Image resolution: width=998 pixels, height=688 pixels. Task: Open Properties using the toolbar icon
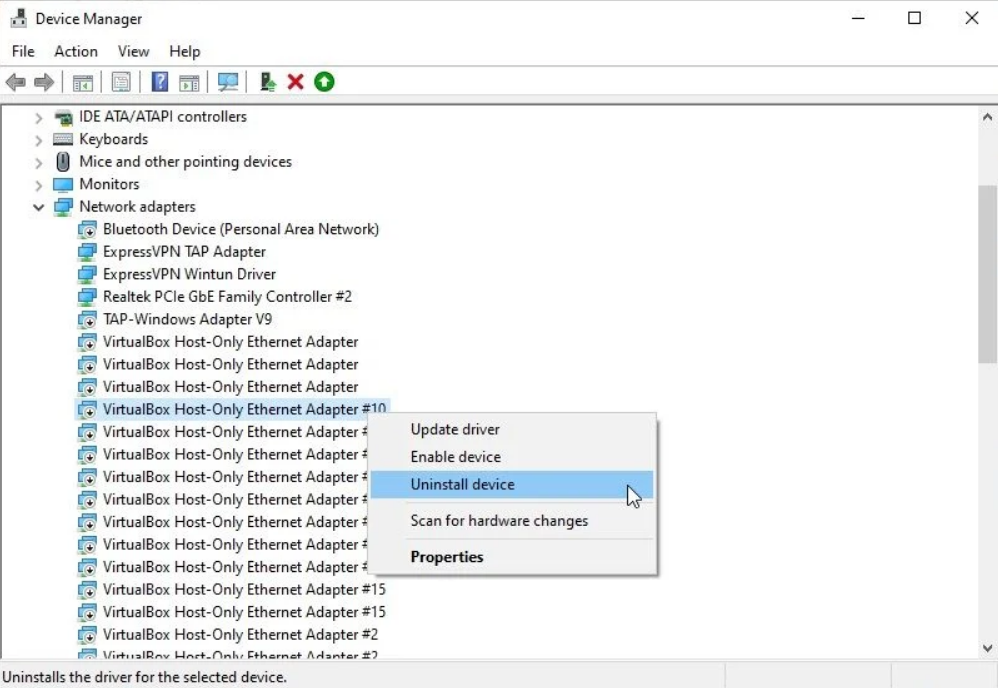(x=119, y=81)
